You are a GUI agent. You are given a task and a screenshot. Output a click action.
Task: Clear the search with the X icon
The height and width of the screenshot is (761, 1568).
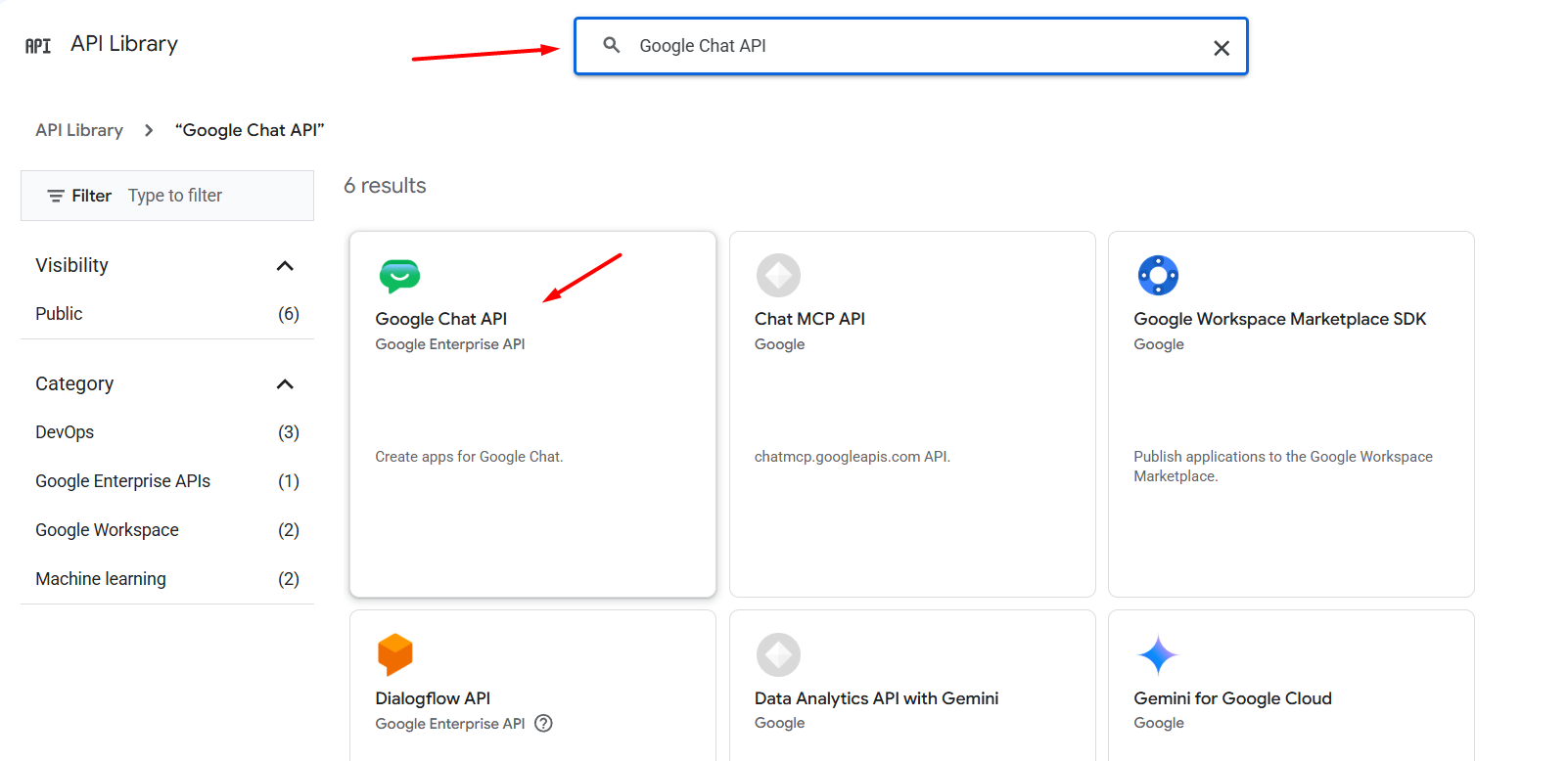tap(1222, 48)
